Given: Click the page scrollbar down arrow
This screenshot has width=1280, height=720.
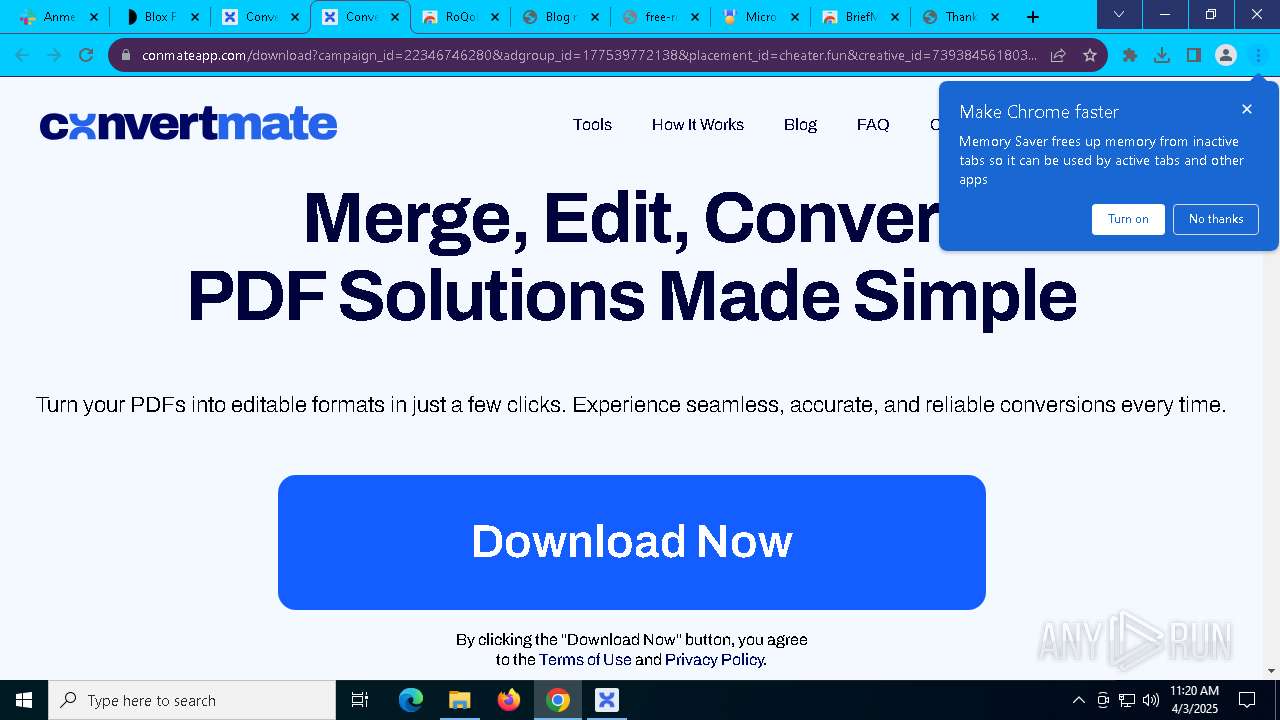Looking at the screenshot, I should (x=1271, y=671).
